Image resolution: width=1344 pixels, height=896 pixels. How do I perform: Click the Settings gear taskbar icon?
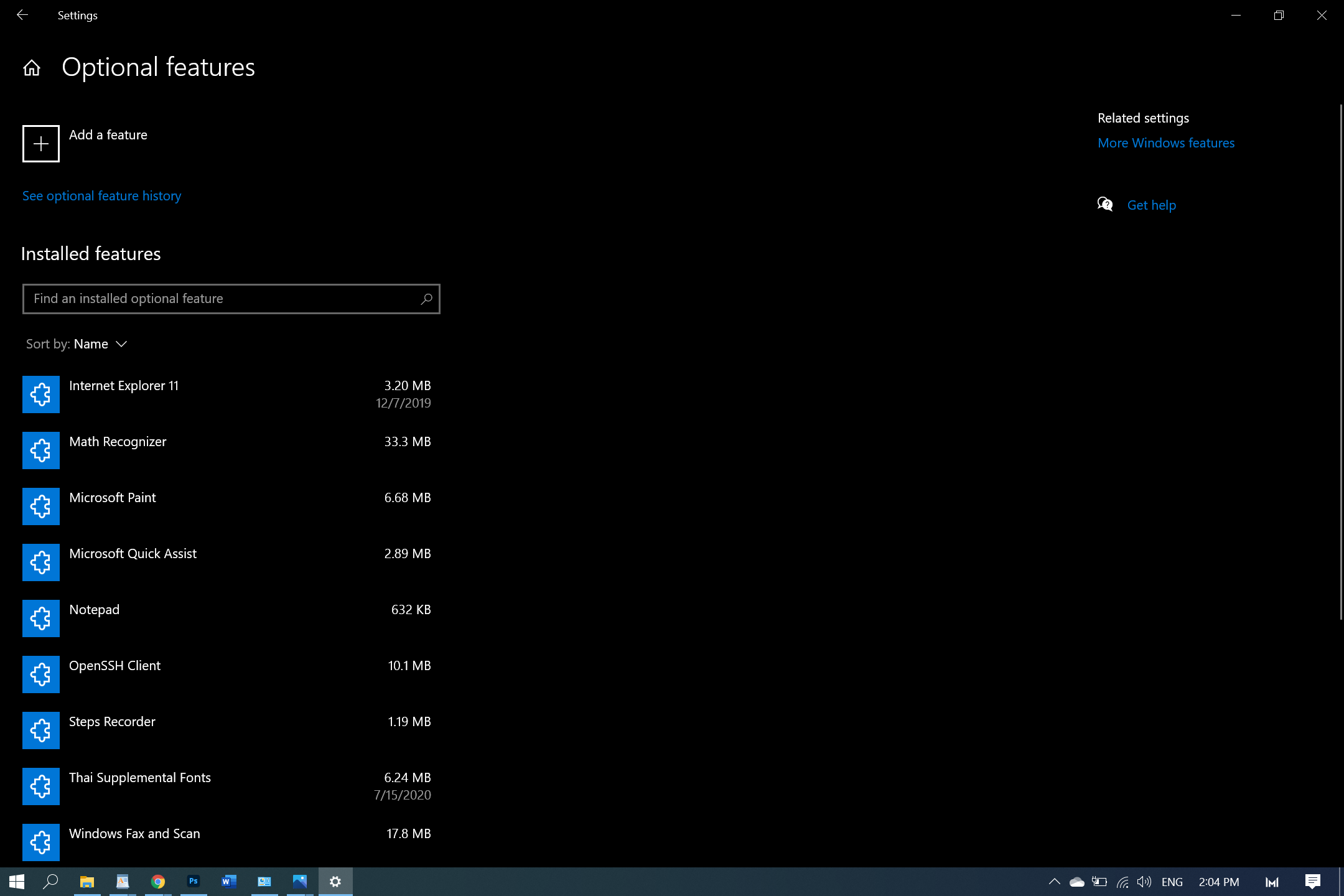(x=335, y=882)
